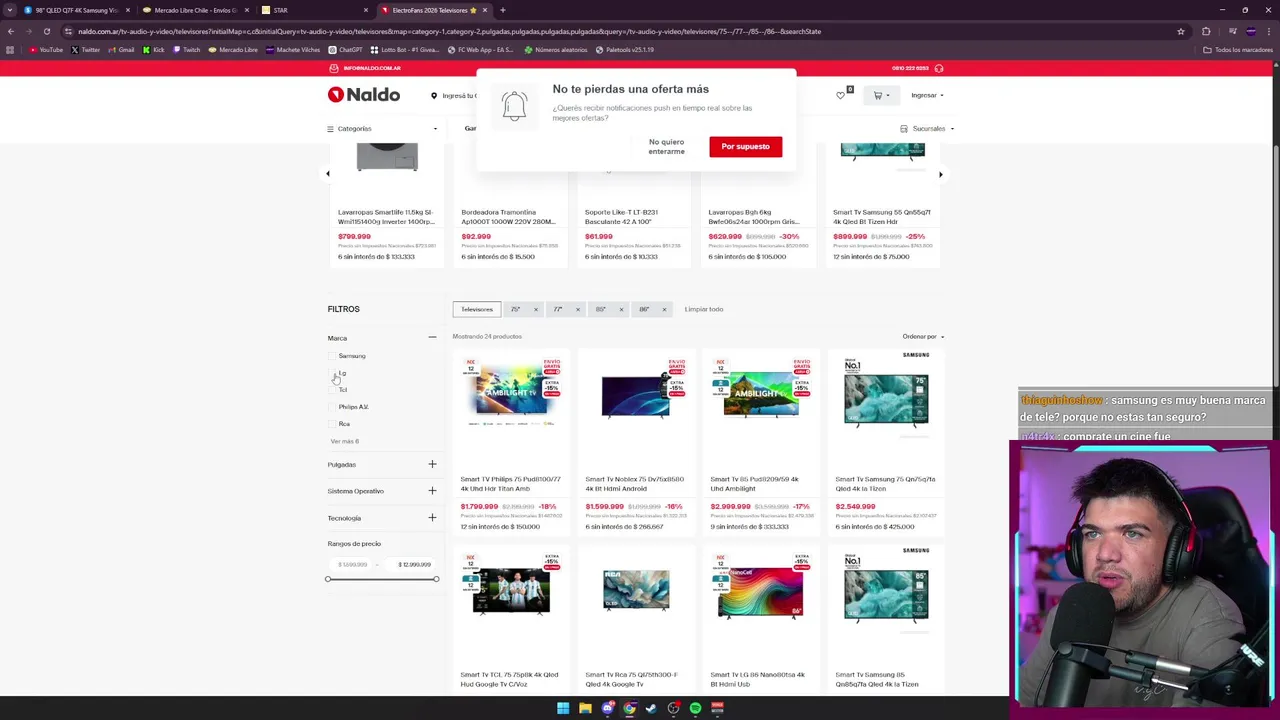
Task: Click the carousel left arrow
Action: 328,174
